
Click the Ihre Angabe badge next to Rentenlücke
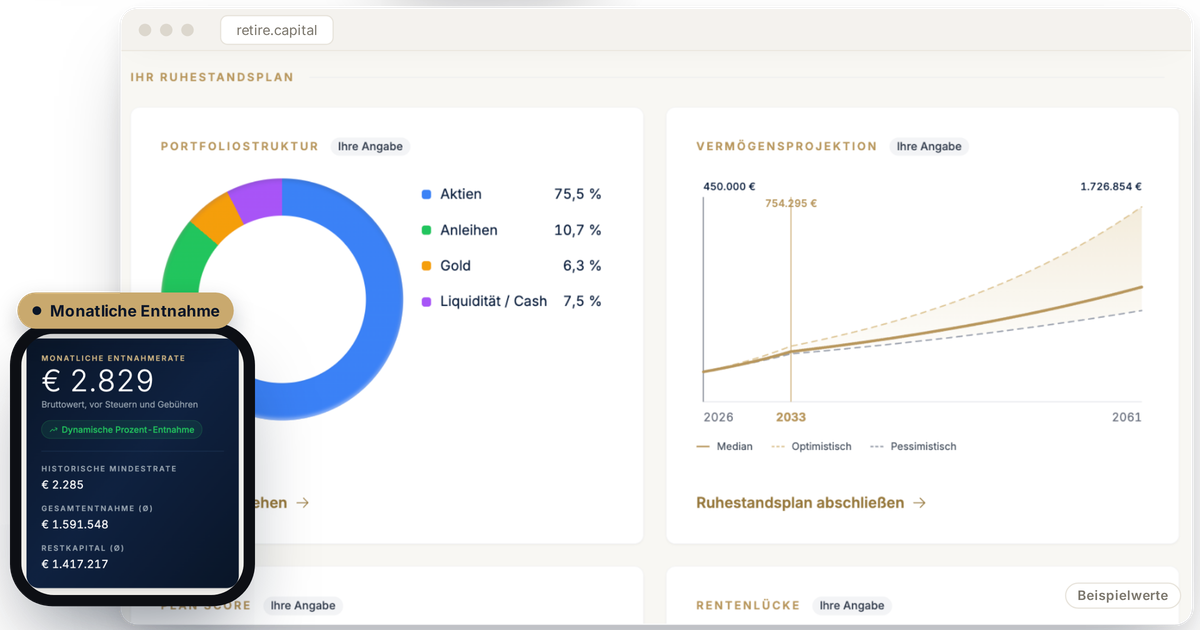pyautogui.click(x=852, y=605)
